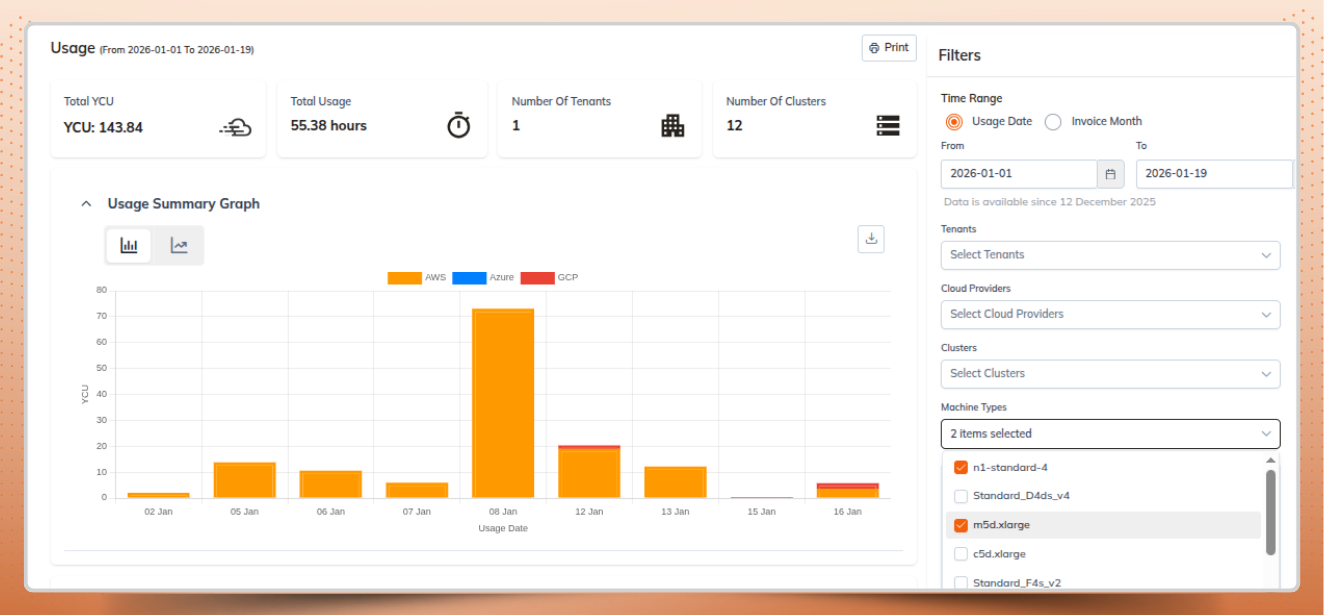Open the Select Cloud Providers dropdown
The image size is (1324, 615).
click(x=1110, y=314)
